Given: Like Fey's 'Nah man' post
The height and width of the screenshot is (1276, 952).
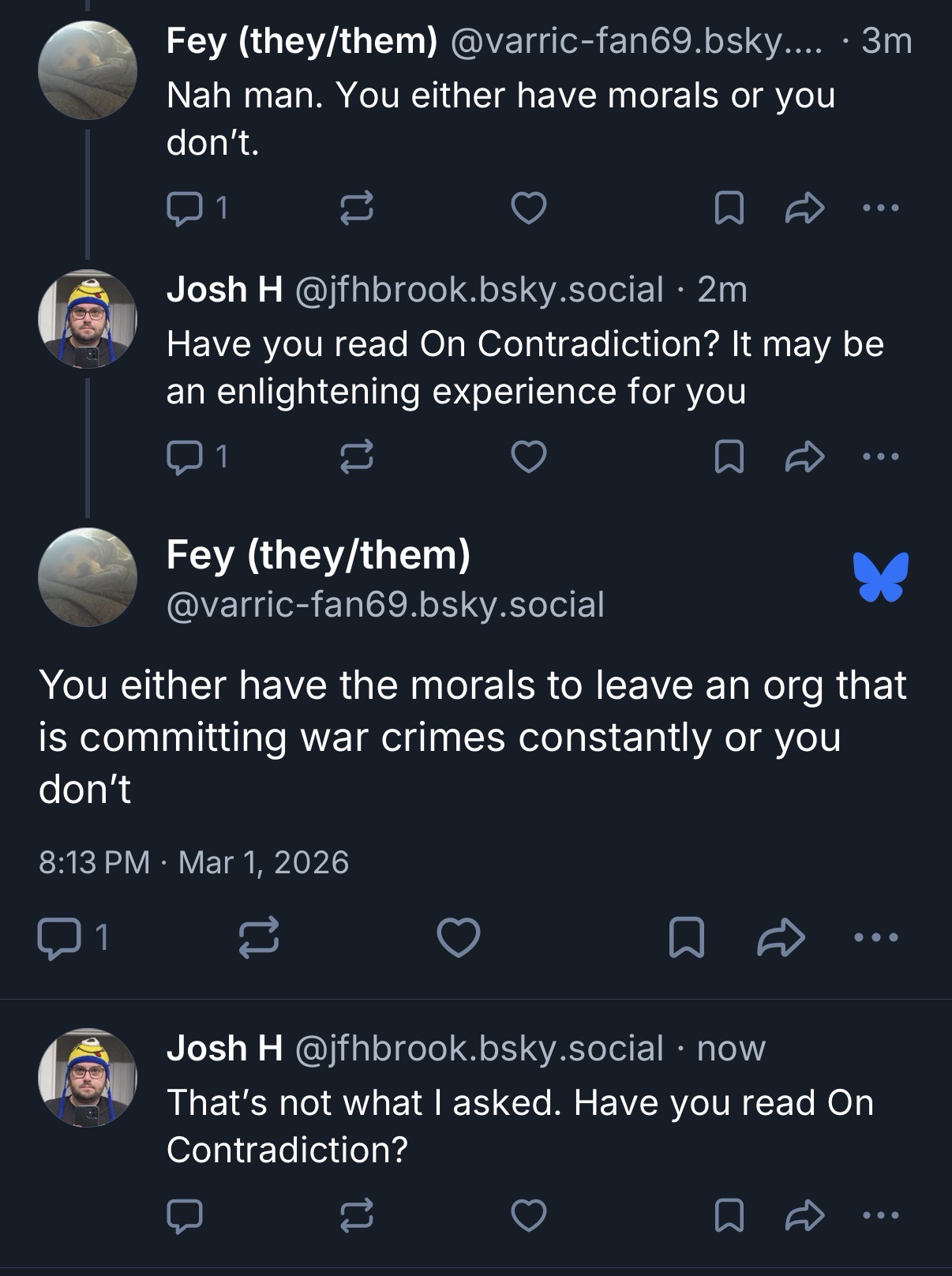Looking at the screenshot, I should [528, 208].
